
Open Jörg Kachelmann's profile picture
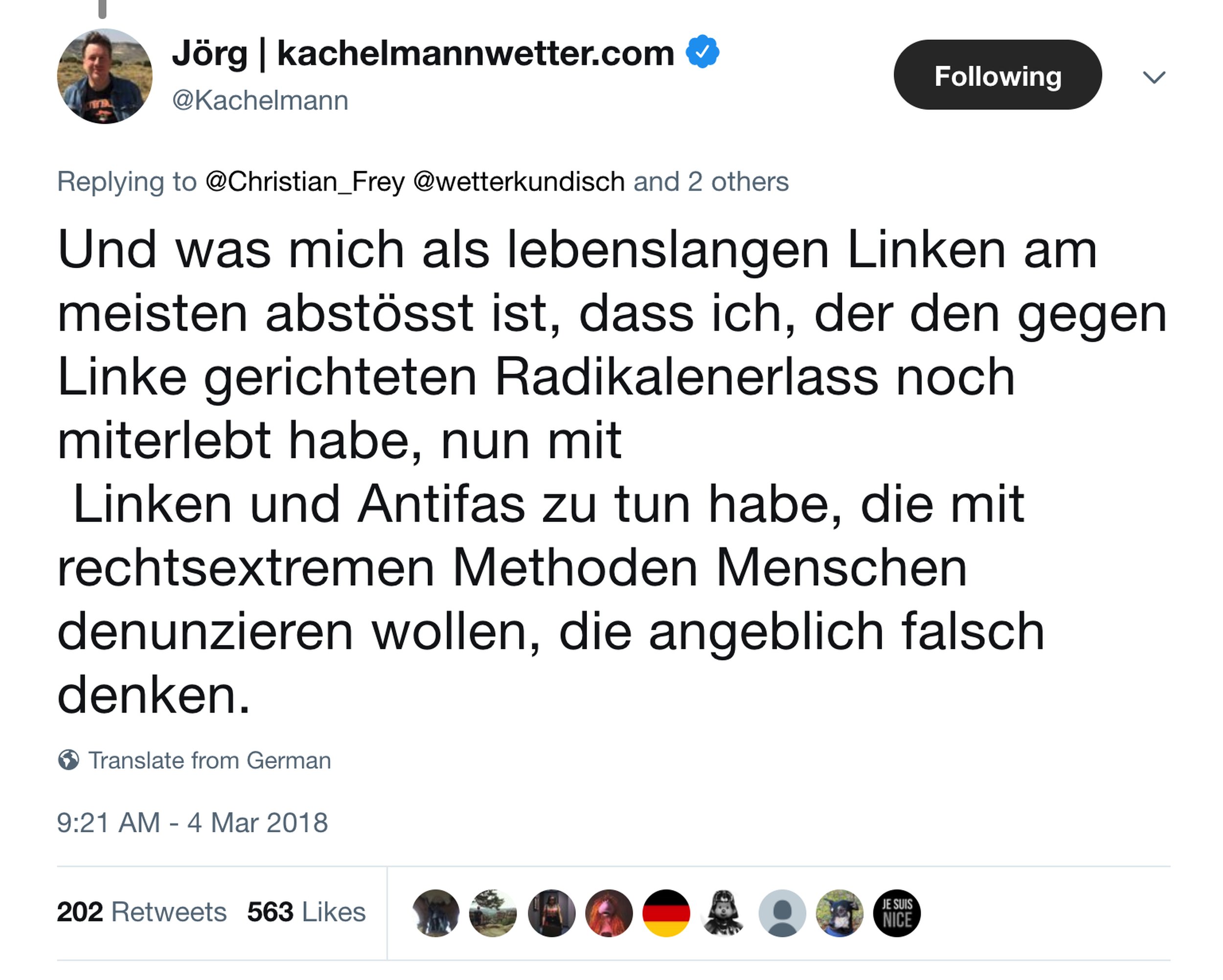(x=105, y=76)
